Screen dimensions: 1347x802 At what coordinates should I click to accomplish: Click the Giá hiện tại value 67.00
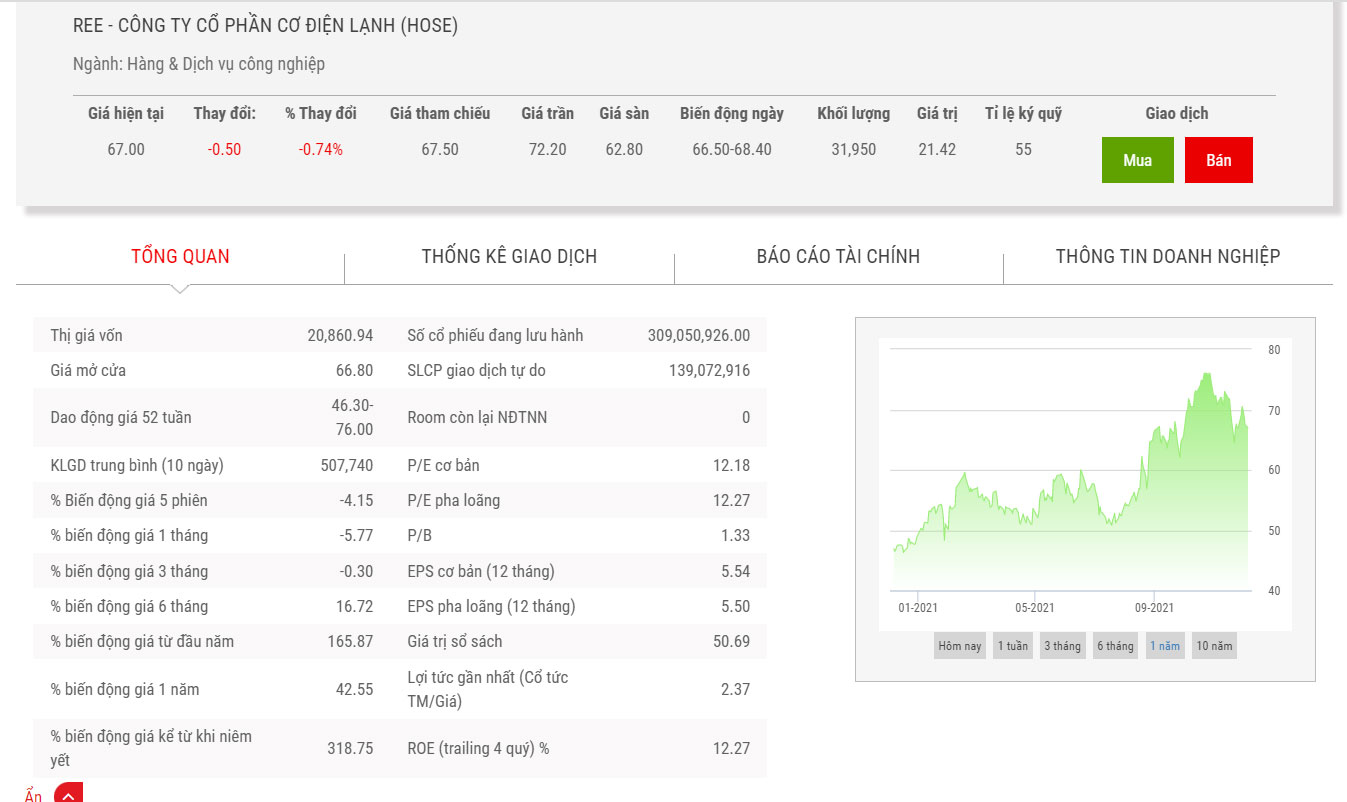126,149
